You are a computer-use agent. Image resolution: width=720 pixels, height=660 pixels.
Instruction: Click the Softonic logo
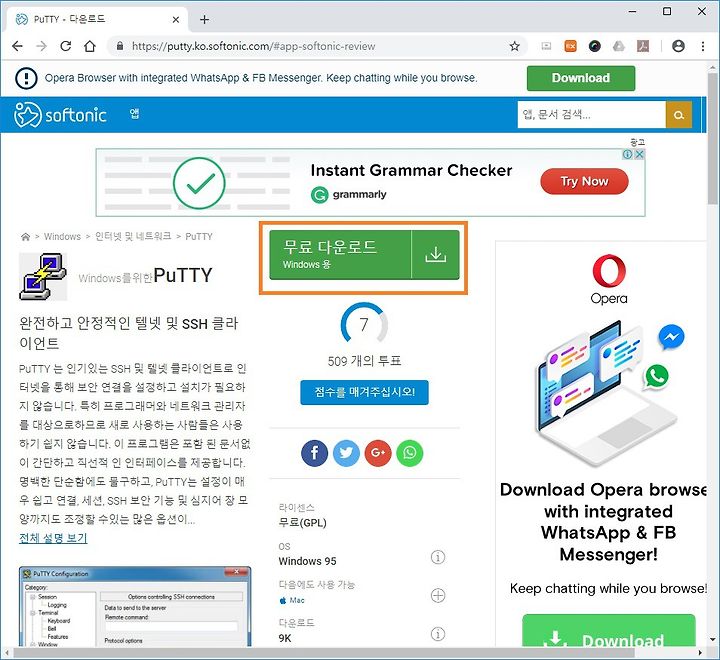pyautogui.click(x=60, y=114)
